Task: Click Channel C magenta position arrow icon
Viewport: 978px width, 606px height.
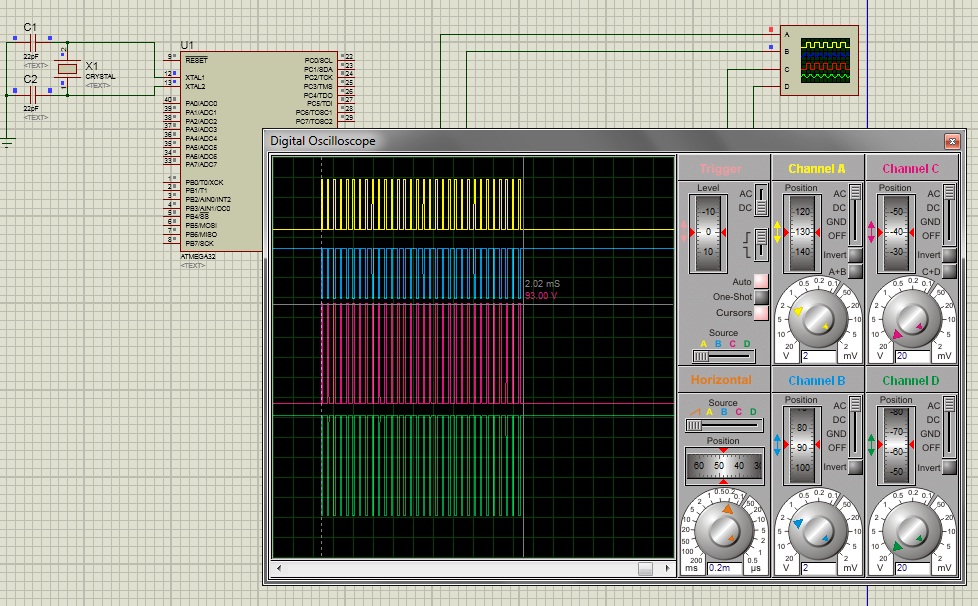Action: [871, 232]
